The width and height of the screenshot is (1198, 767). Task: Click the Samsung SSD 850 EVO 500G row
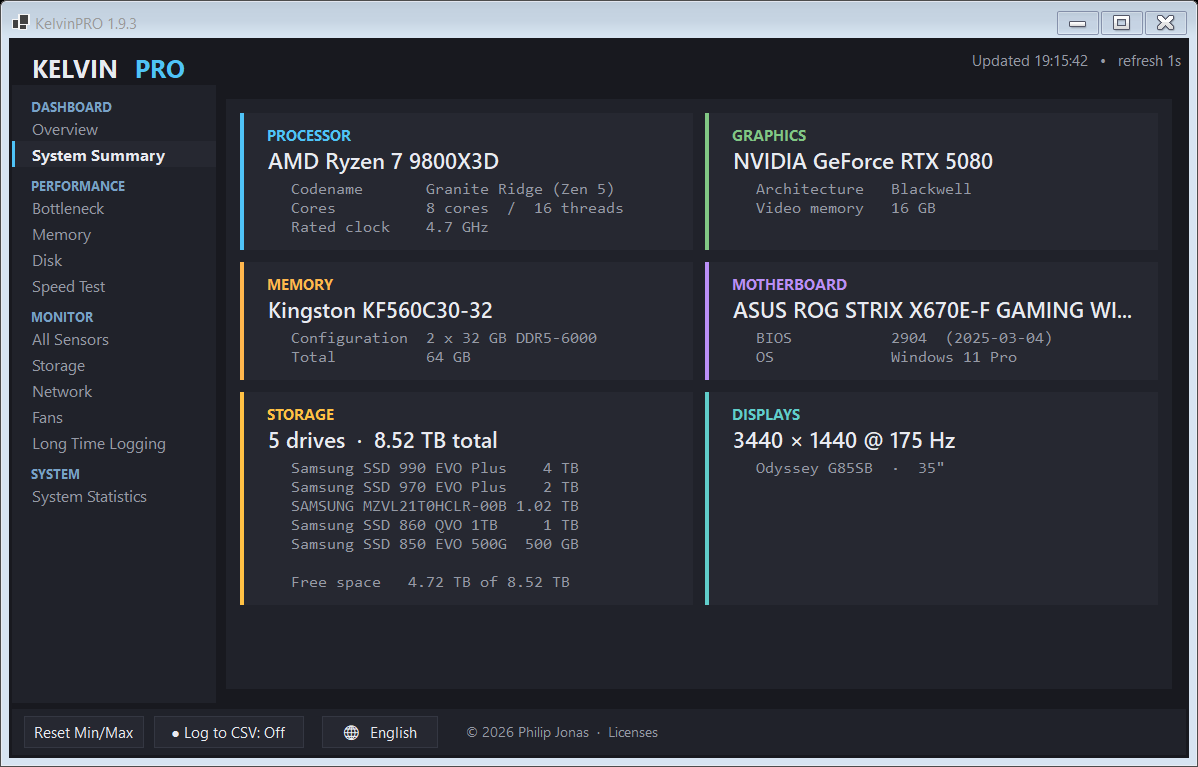coord(435,544)
